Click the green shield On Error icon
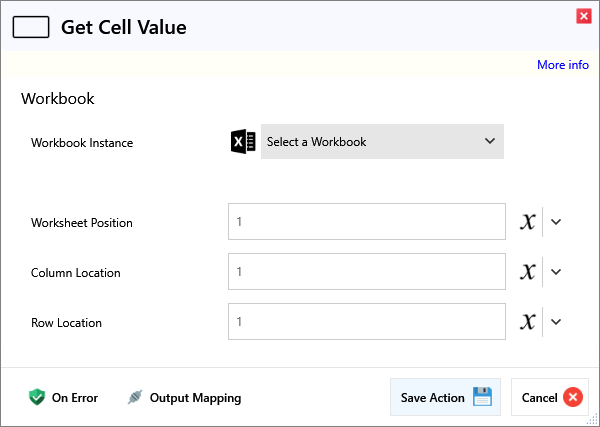This screenshot has width=600, height=427. tap(37, 397)
